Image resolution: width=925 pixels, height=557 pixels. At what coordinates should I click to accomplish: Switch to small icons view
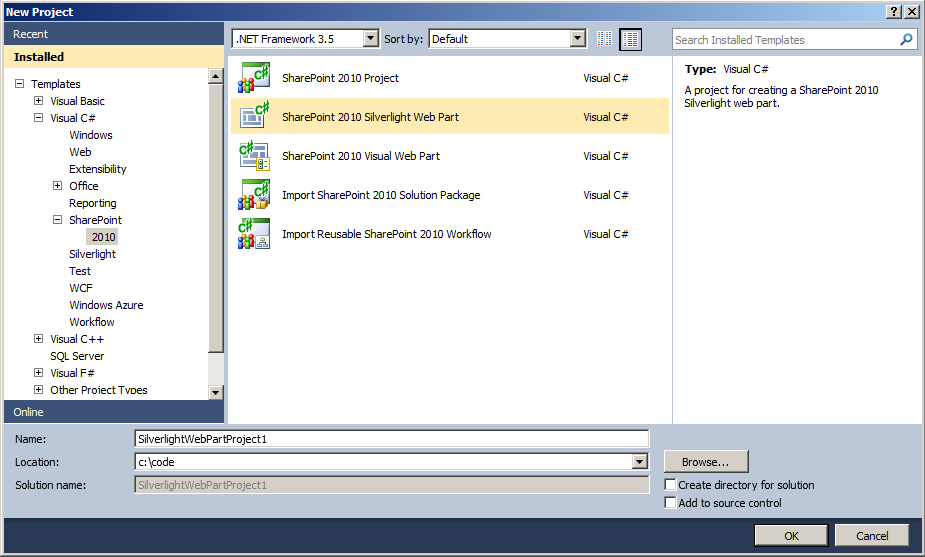(604, 39)
